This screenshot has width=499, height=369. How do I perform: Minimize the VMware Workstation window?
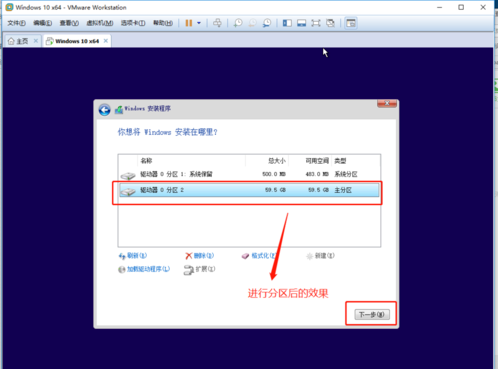[440, 7]
